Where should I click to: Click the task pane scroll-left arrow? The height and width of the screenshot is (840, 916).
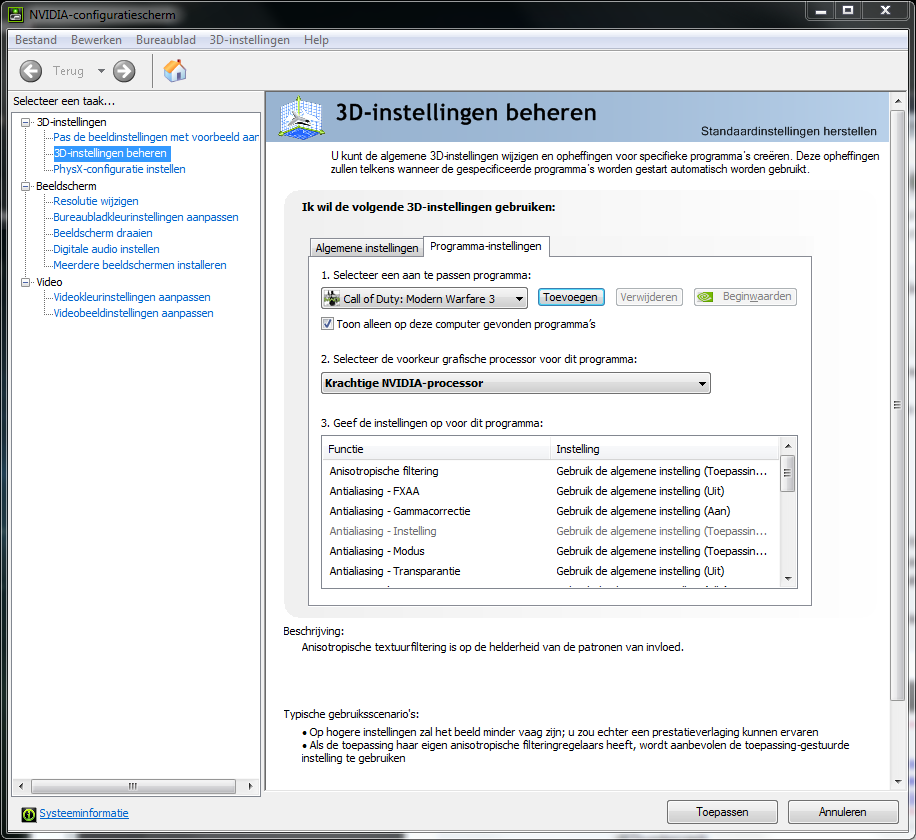[x=20, y=786]
